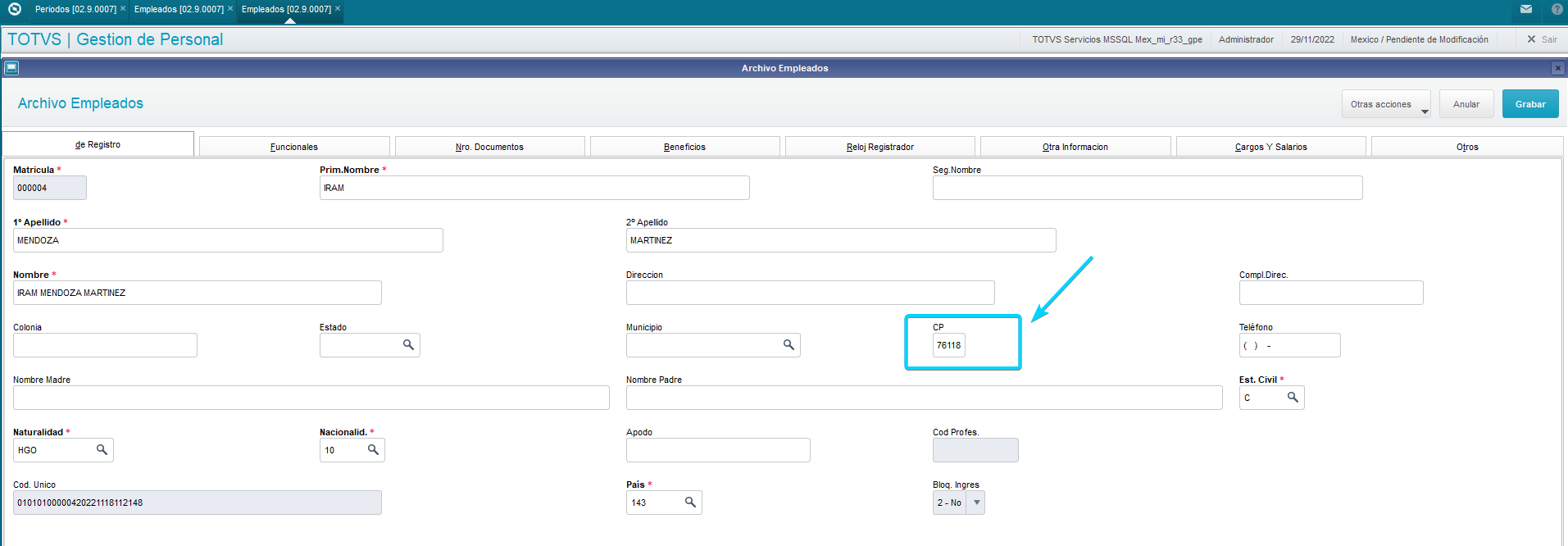Click the CP field showing 76118
The image size is (1568, 546).
[x=949, y=345]
